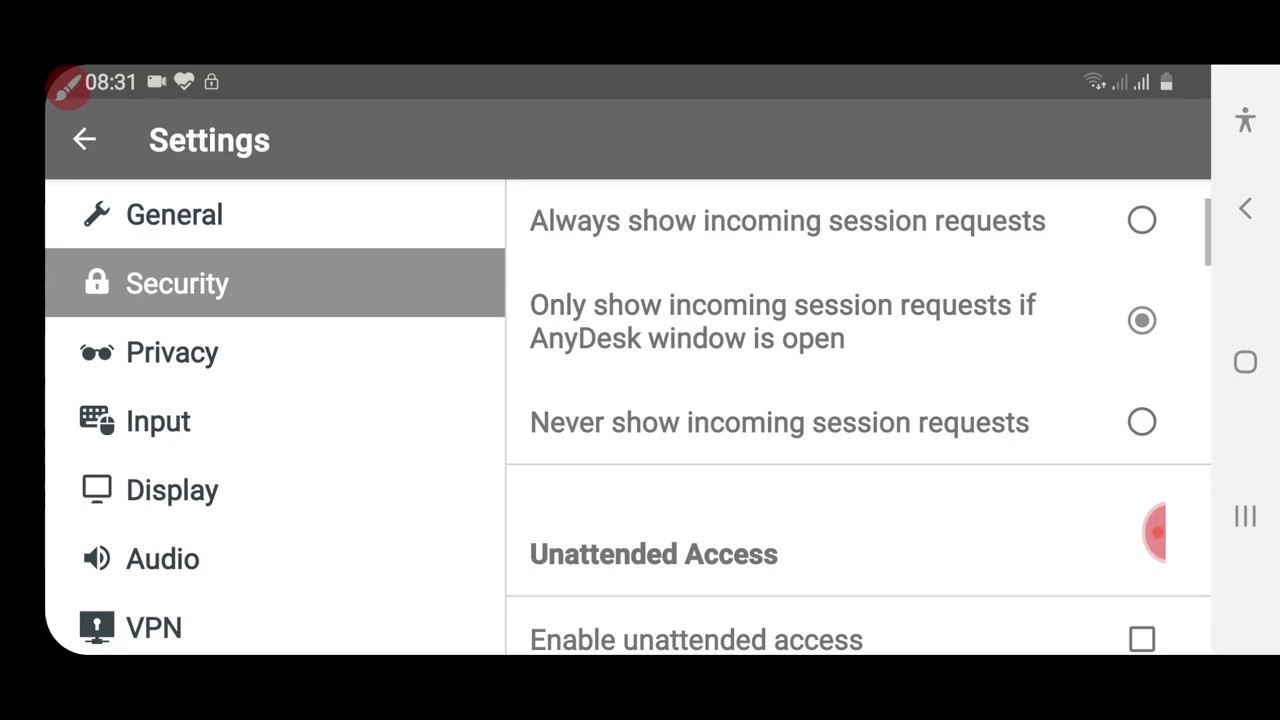This screenshot has width=1280, height=720.
Task: Click the Privacy glasses icon
Action: click(97, 352)
